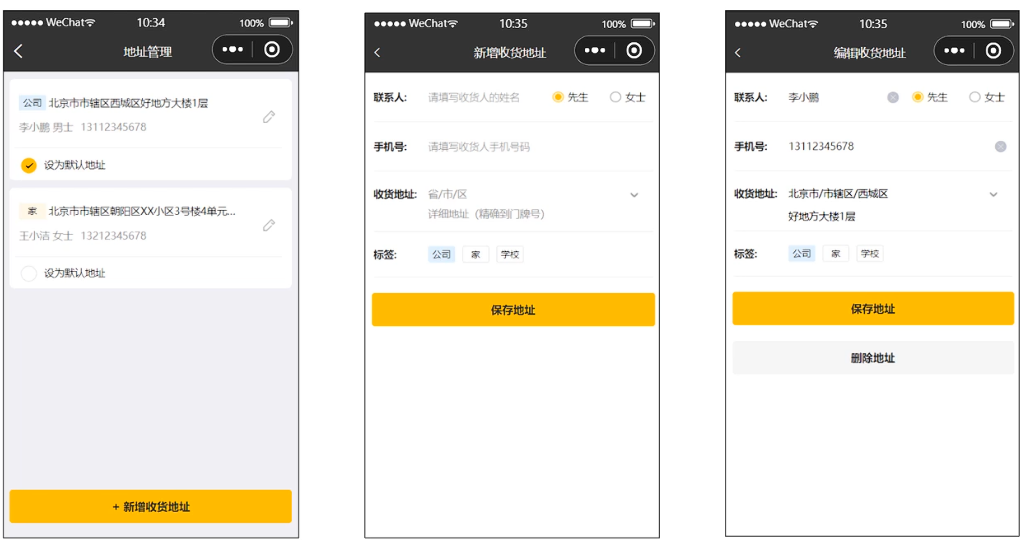Clear the 李小鹏 contact name field

pyautogui.click(x=893, y=97)
